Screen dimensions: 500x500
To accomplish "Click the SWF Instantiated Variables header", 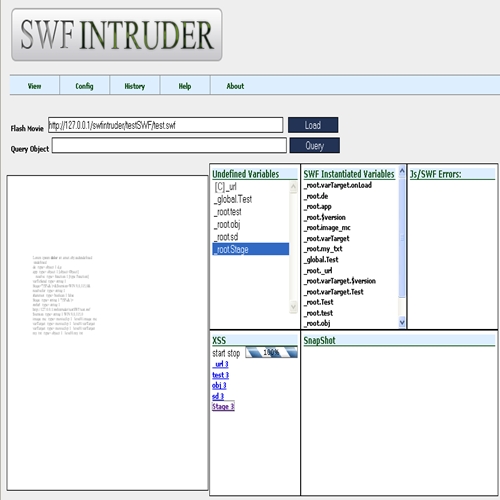I will tap(349, 174).
